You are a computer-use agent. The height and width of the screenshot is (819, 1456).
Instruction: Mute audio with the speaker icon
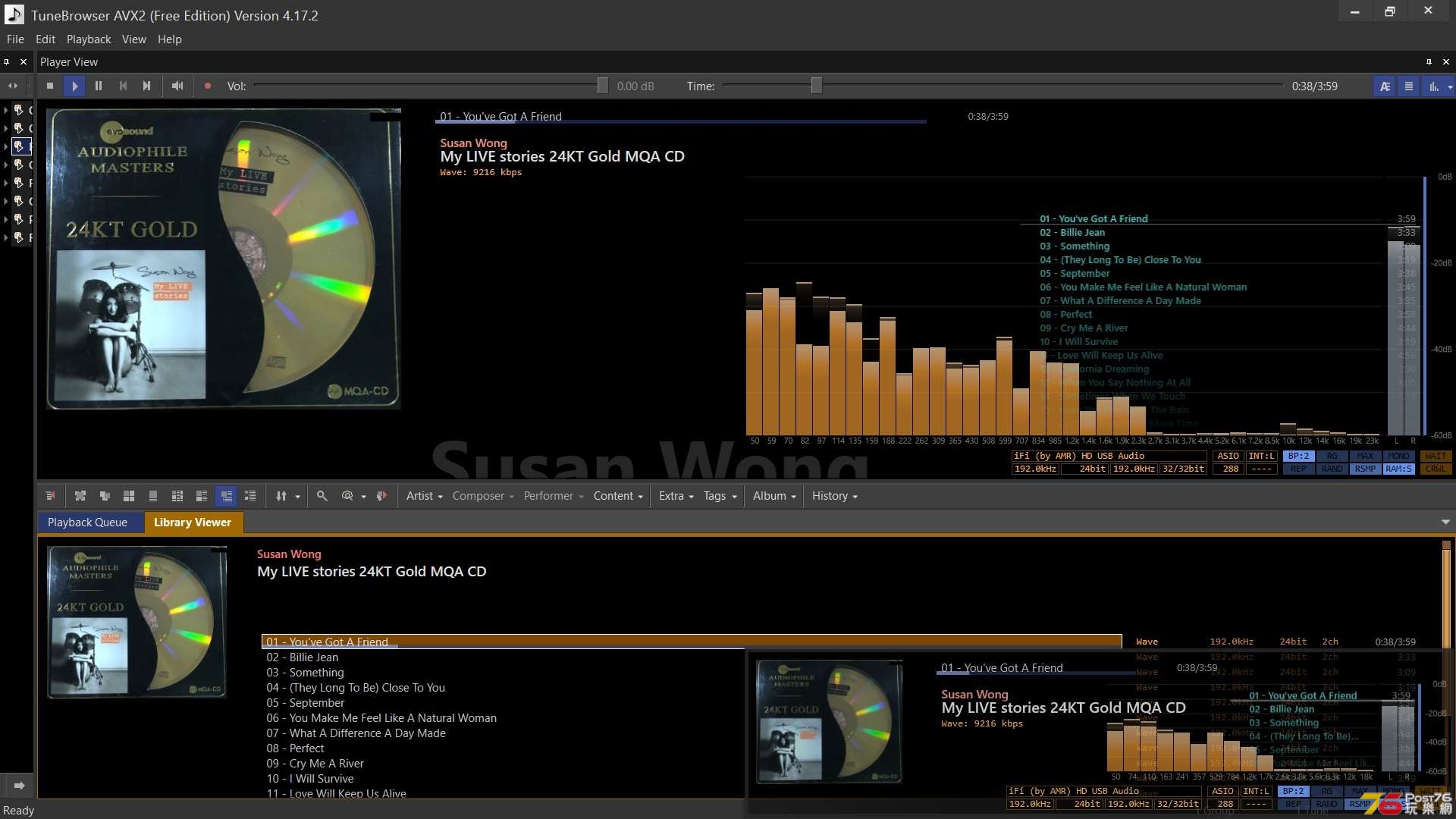[177, 86]
